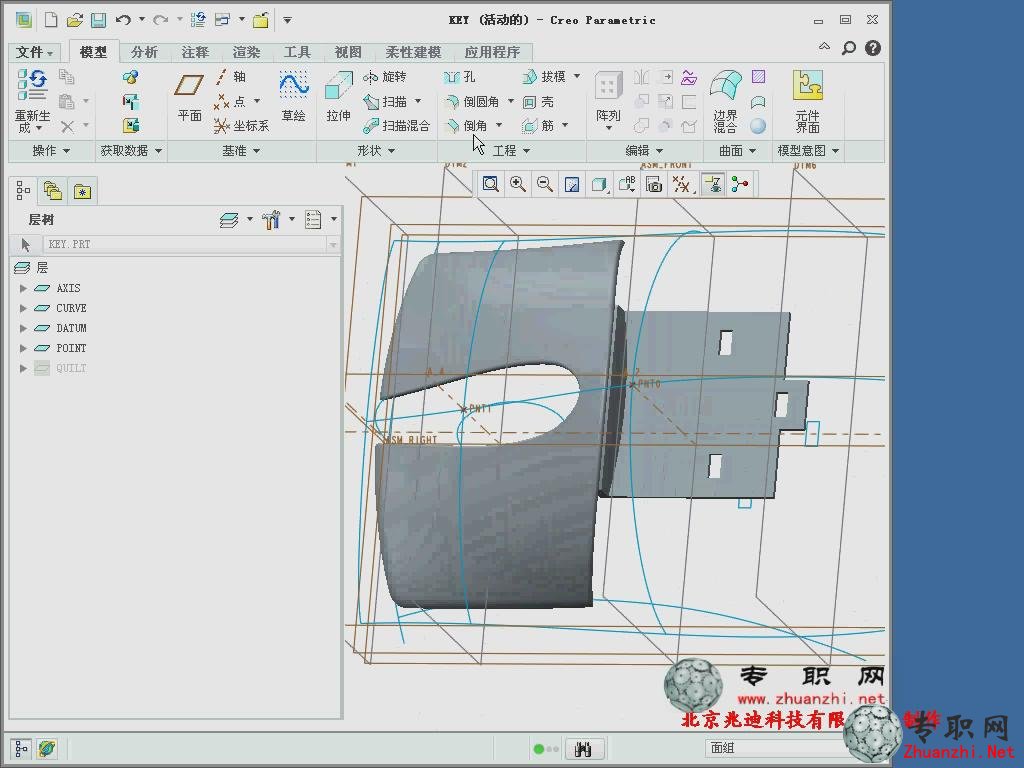Create a Coordinate System (坐标系)
The height and width of the screenshot is (768, 1024).
coord(241,126)
